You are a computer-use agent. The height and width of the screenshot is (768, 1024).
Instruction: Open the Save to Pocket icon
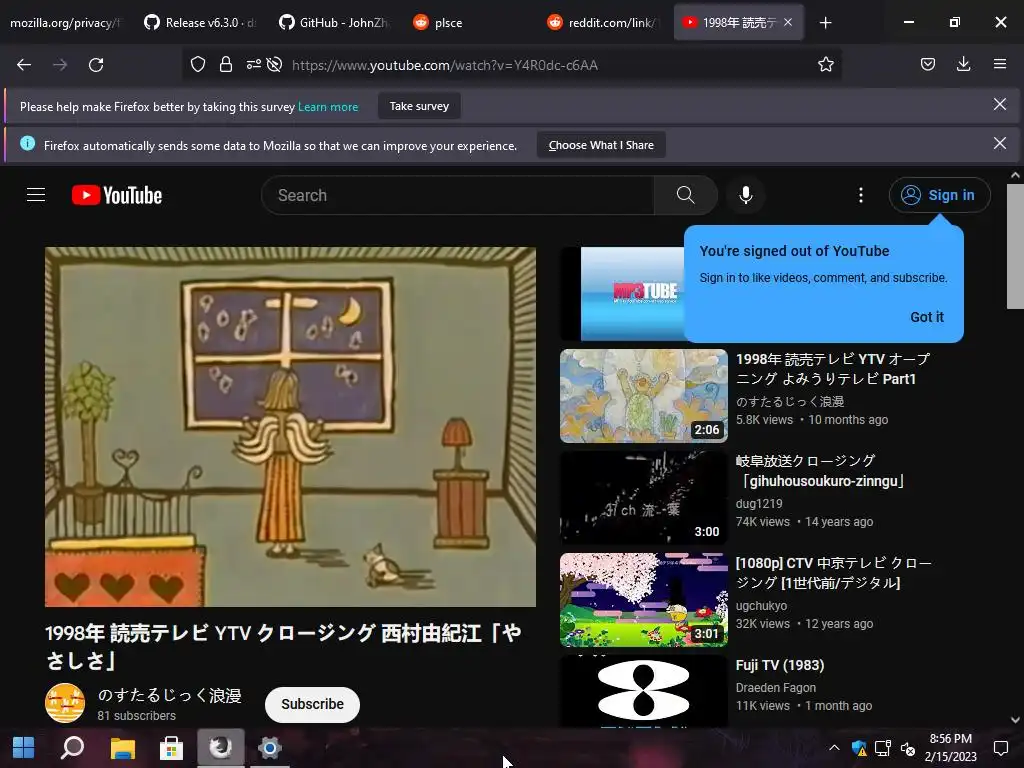coord(927,64)
